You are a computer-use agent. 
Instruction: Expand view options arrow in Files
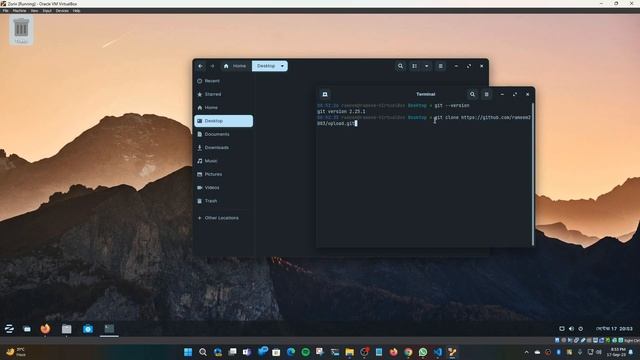[x=427, y=66]
